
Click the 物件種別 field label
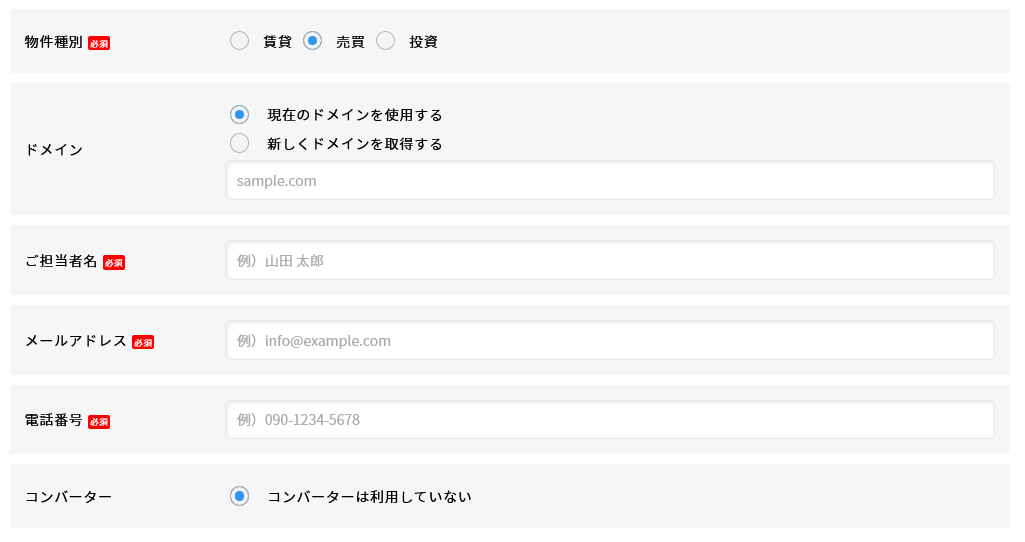[x=53, y=42]
